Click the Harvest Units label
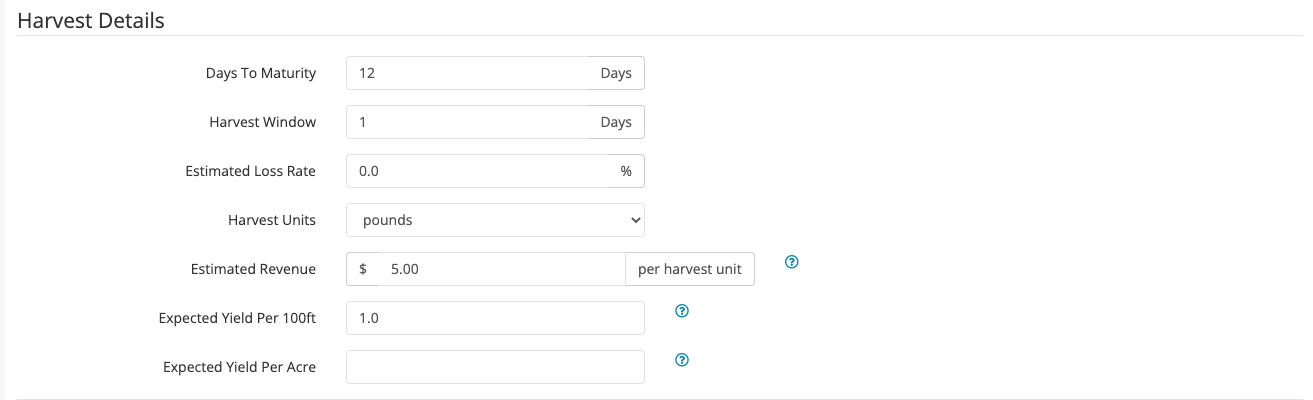The width and height of the screenshot is (1313, 400). [x=271, y=220]
